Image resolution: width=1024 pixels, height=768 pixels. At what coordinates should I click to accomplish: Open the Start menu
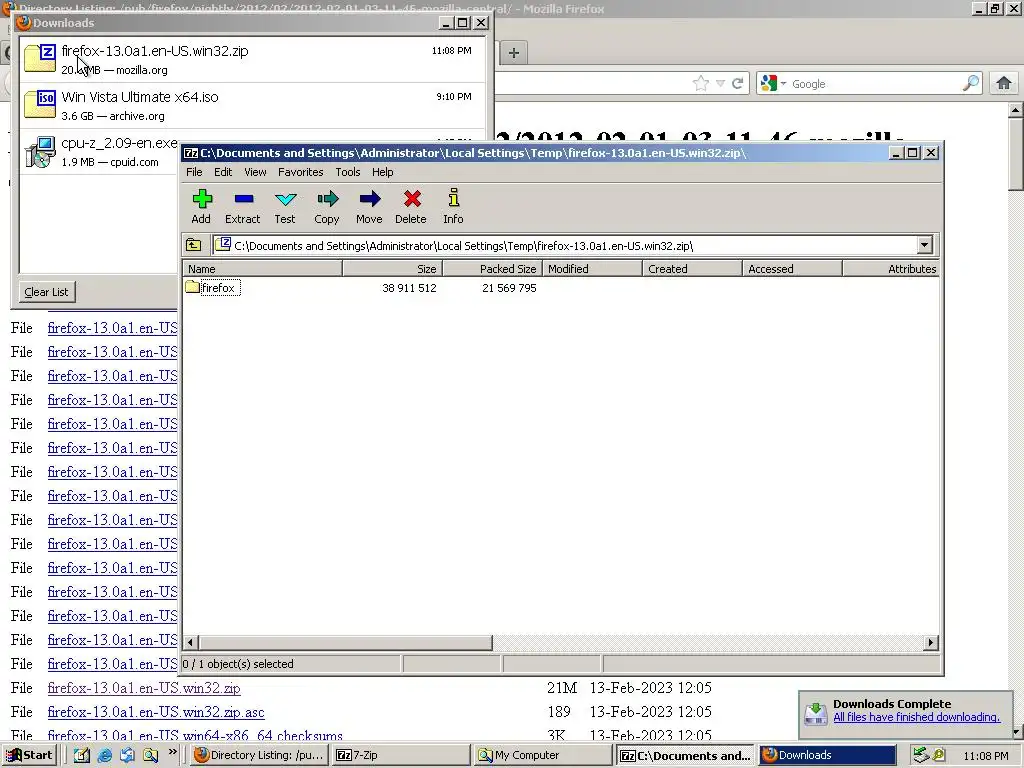pos(29,755)
